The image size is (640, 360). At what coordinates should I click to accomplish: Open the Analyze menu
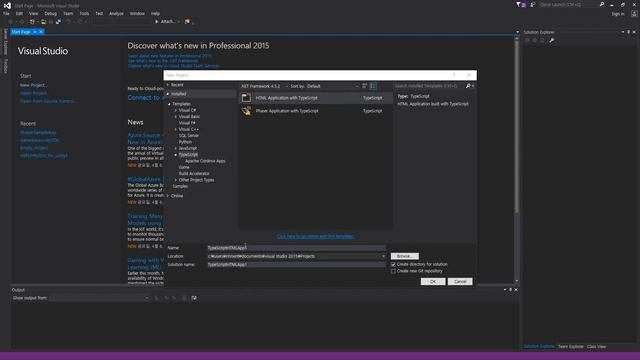116,13
